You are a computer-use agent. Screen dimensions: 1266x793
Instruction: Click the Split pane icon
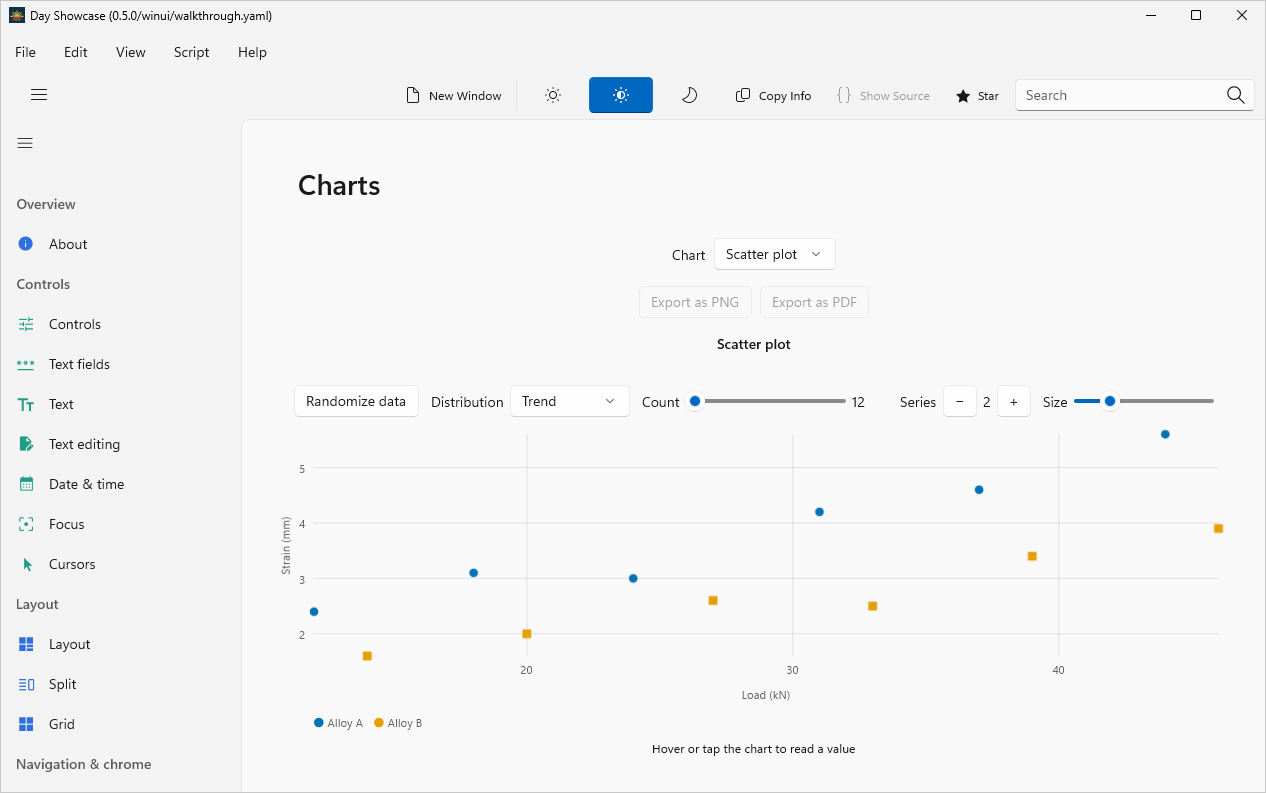tap(26, 684)
